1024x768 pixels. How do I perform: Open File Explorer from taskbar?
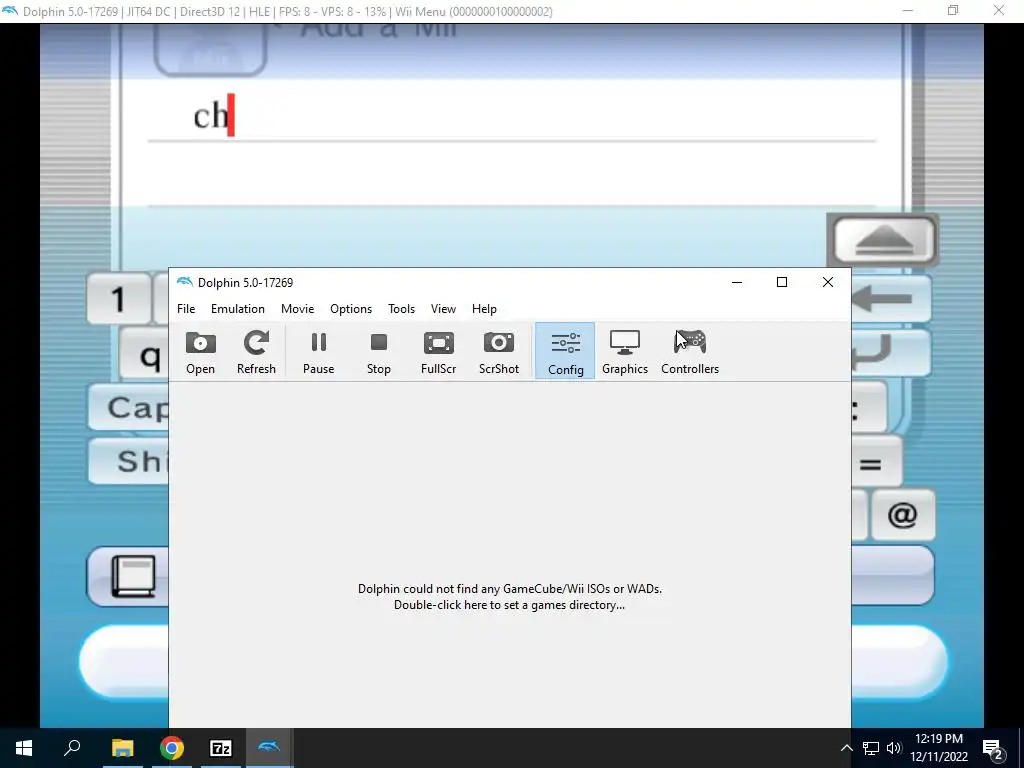click(x=122, y=748)
